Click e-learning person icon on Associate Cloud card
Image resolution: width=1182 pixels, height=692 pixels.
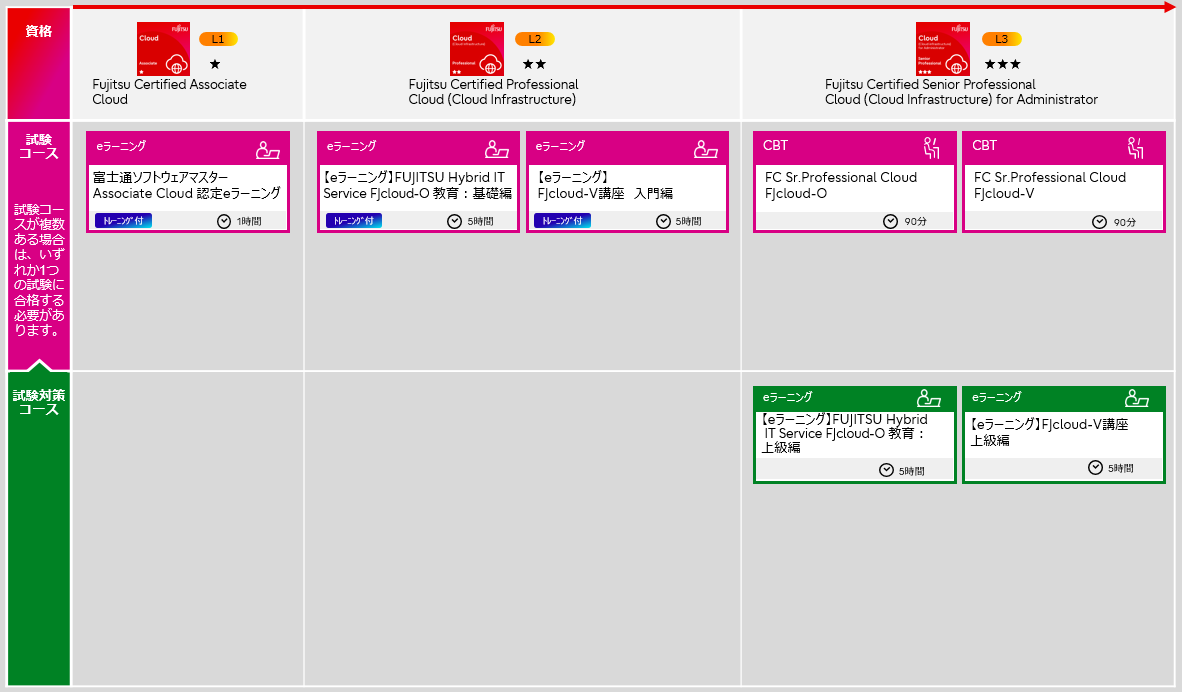click(268, 149)
